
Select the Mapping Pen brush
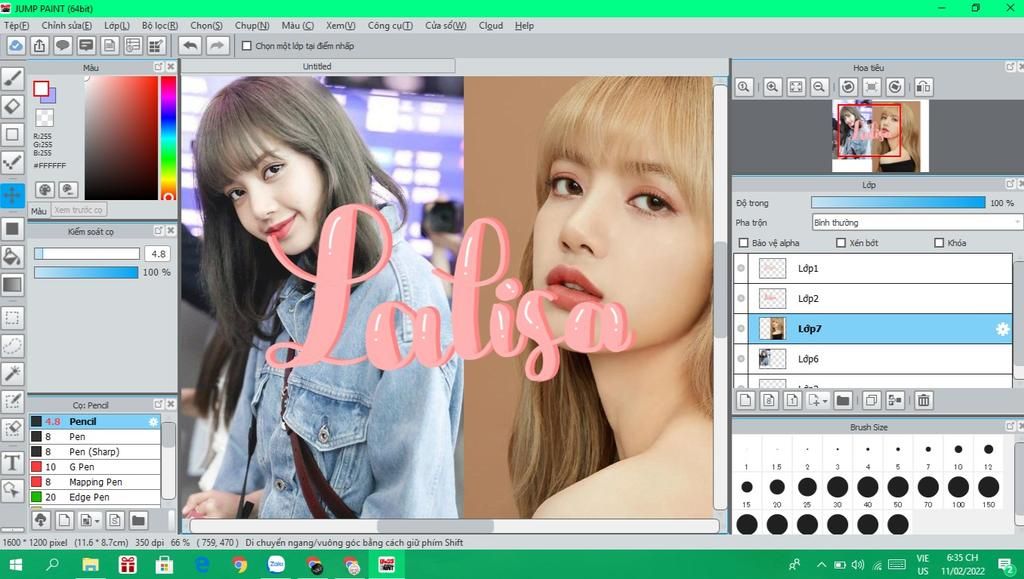pos(95,482)
